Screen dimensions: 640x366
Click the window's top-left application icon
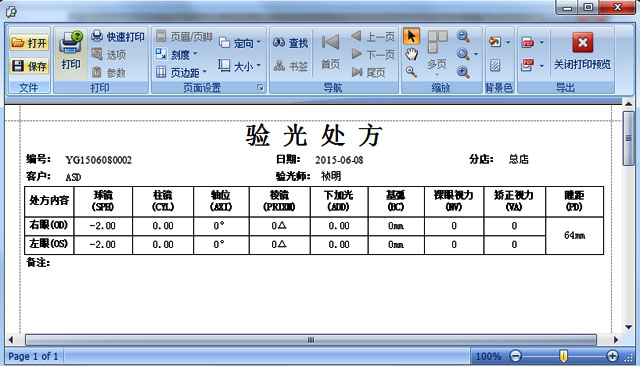tap(11, 11)
